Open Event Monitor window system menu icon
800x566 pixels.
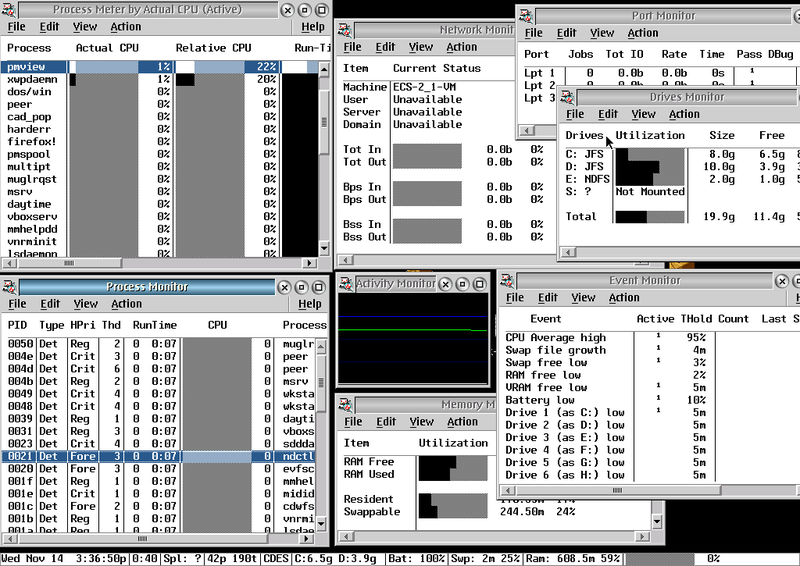coord(507,280)
